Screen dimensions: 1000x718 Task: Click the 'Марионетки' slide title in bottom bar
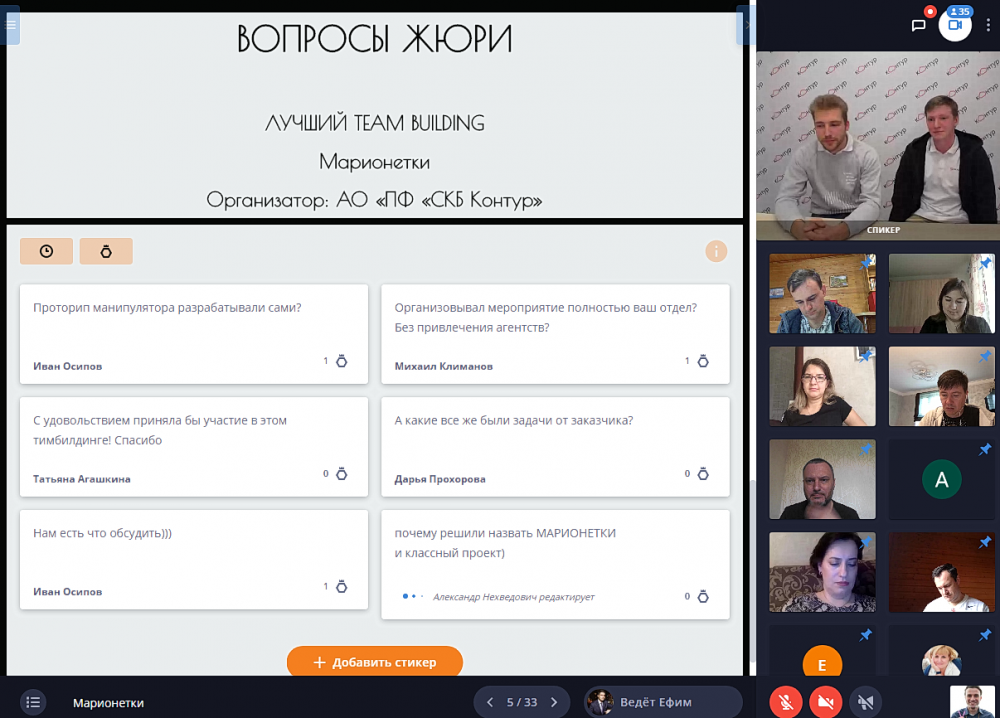[108, 703]
